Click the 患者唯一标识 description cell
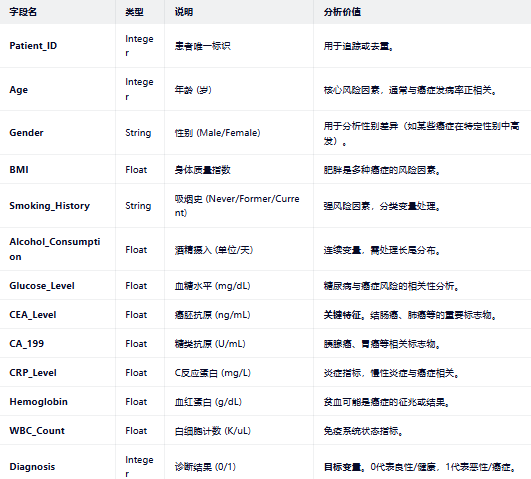The width and height of the screenshot is (531, 479). click(203, 46)
